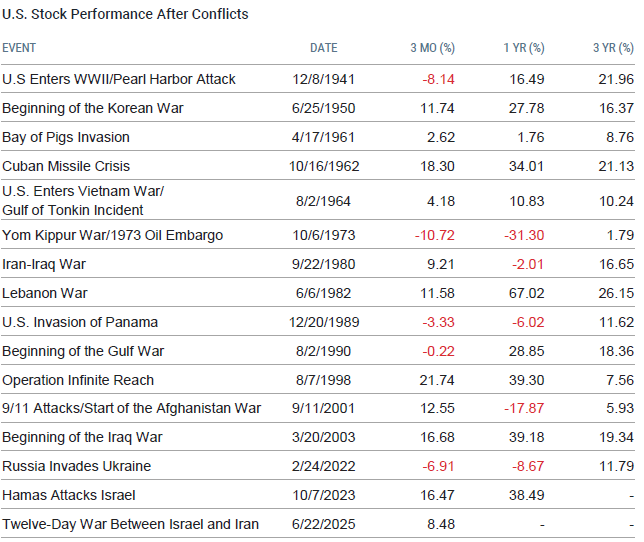Click the 1 YR (%) column header

[523, 48]
